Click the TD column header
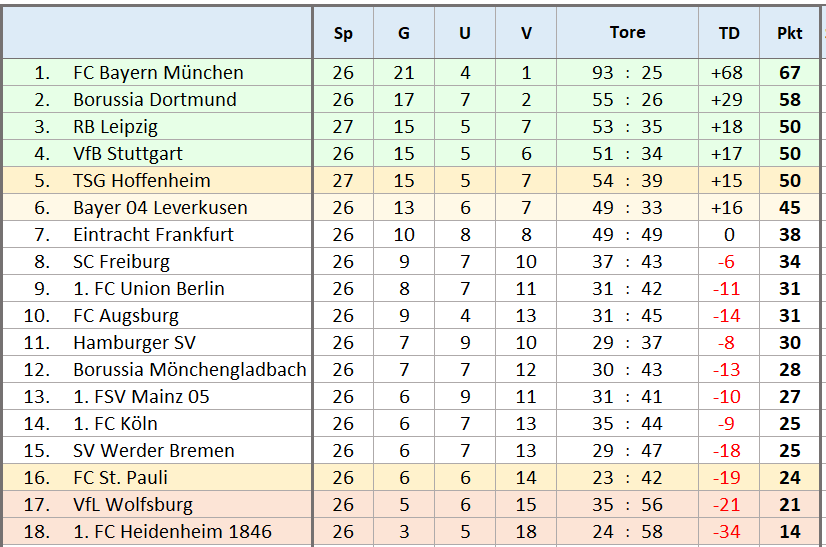This screenshot has width=826, height=547. [x=729, y=33]
